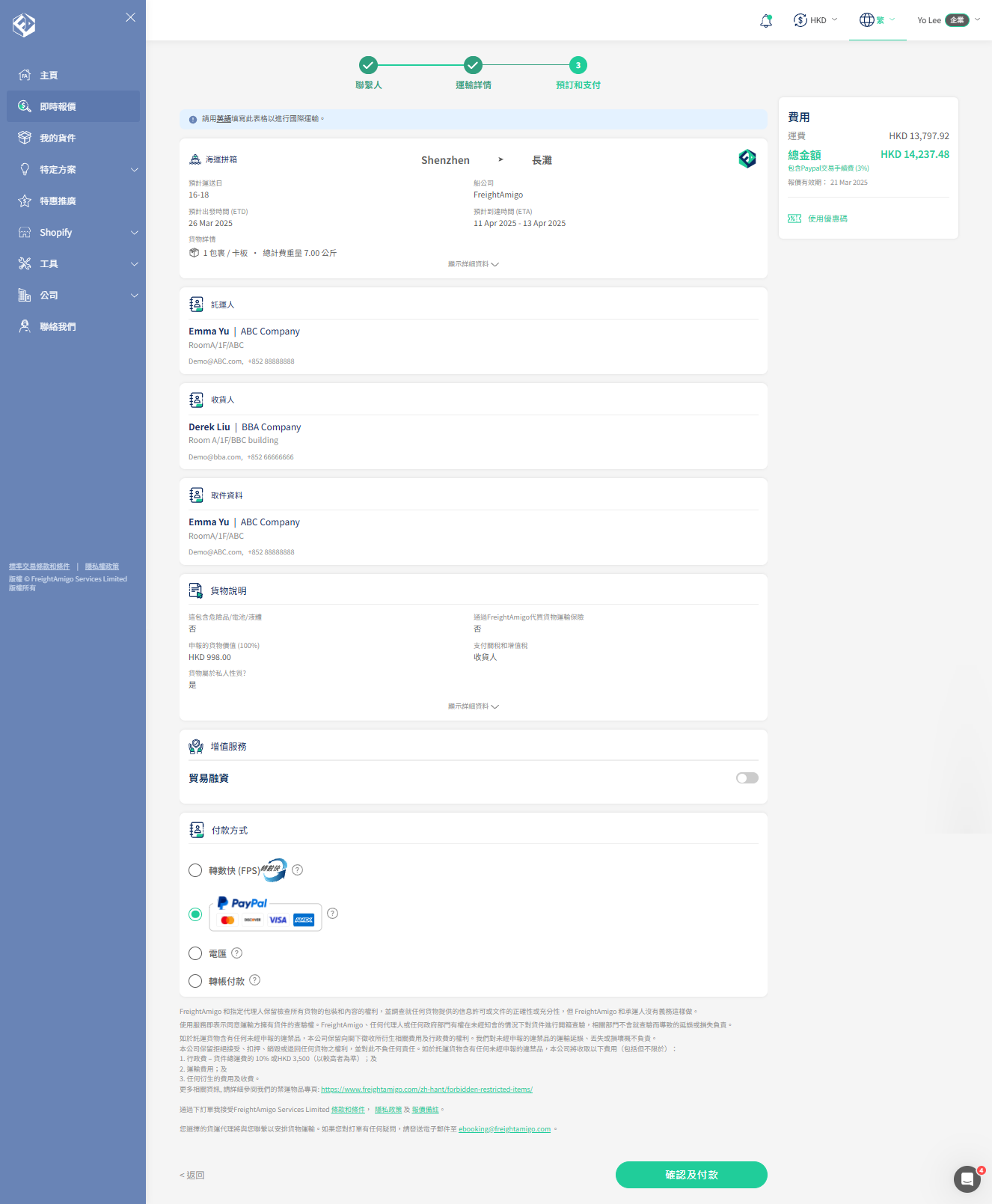Image resolution: width=992 pixels, height=1204 pixels.
Task: Click help icon next to PayPal
Action: pos(333,914)
